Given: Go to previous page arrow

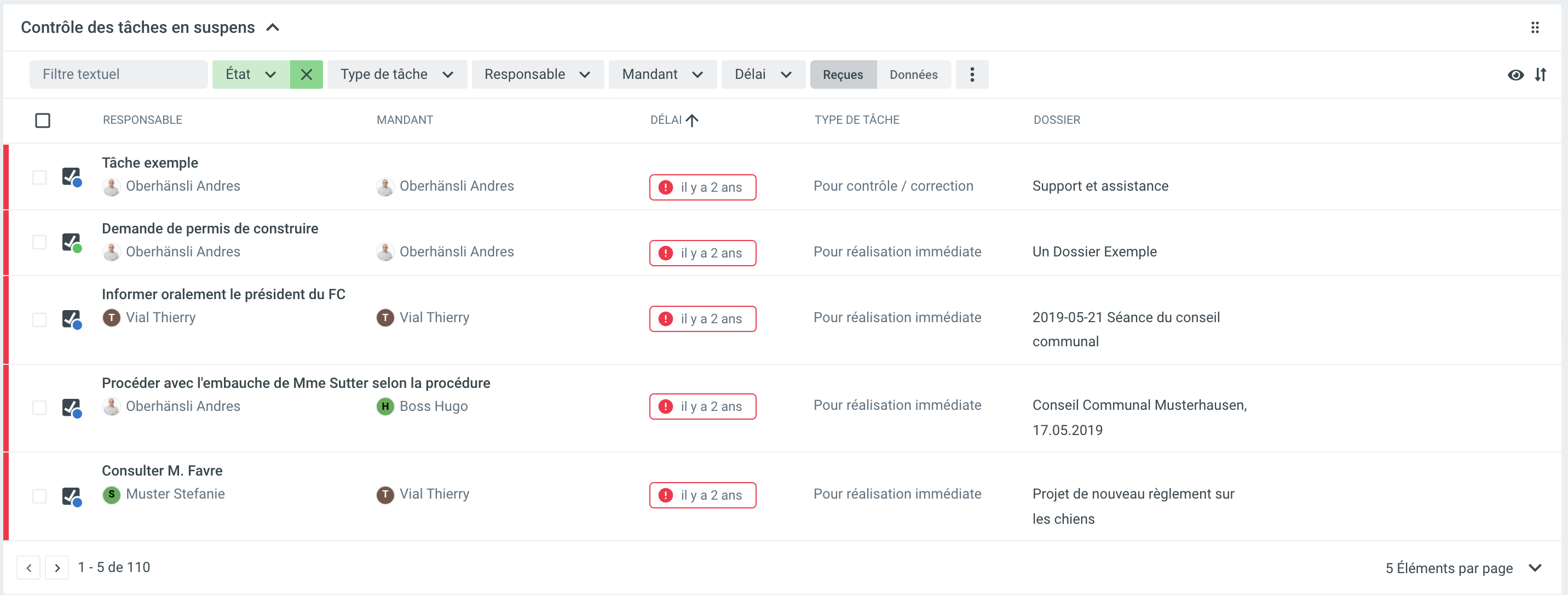Looking at the screenshot, I should pos(28,568).
